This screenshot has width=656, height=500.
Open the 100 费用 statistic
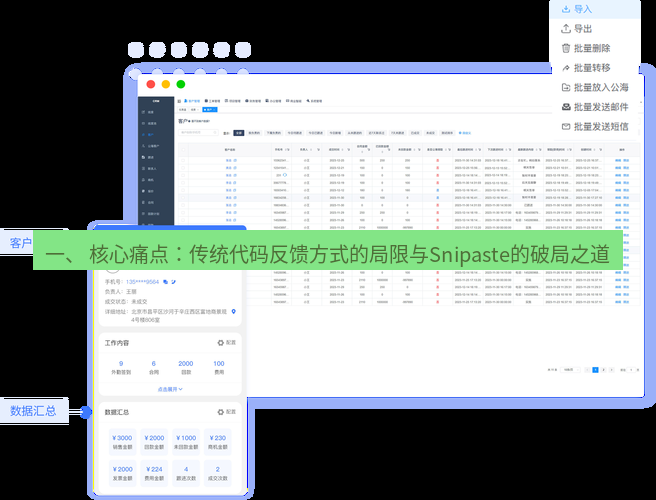click(219, 367)
